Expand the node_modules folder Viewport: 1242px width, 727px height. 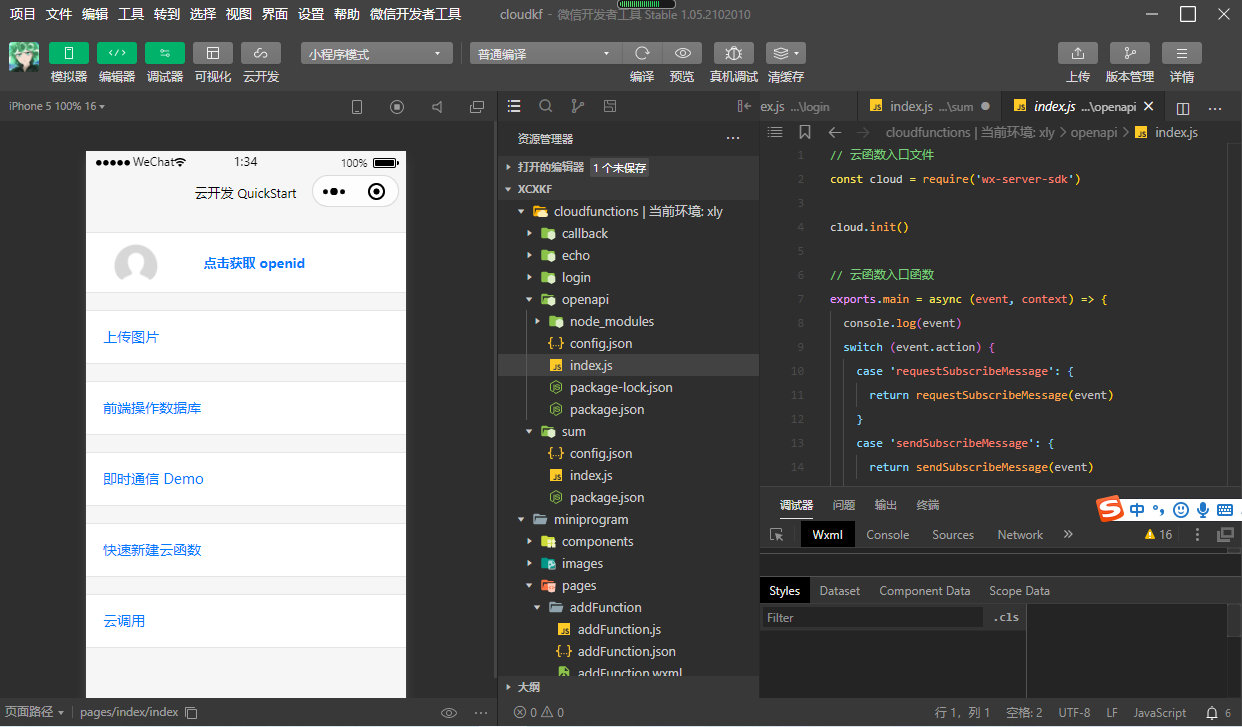[538, 321]
